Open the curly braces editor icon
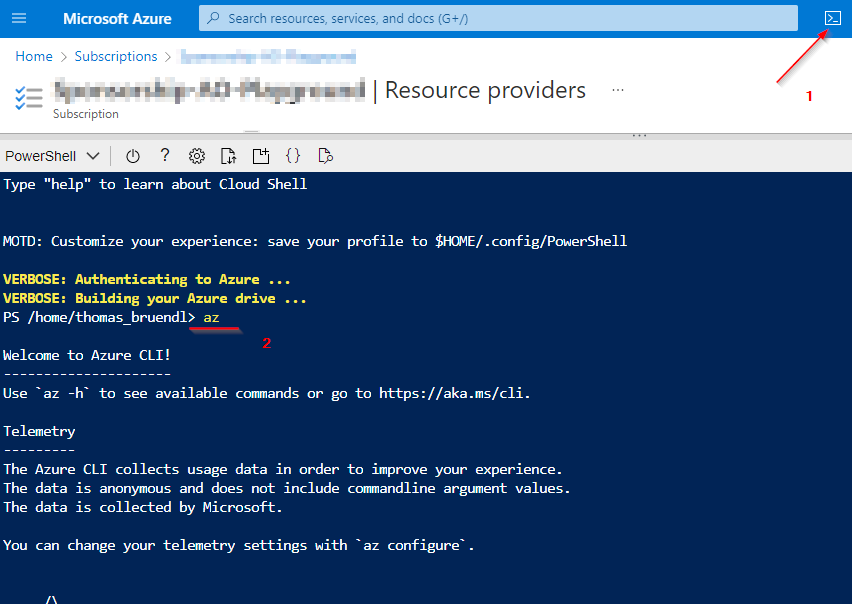The height and width of the screenshot is (604, 852). [x=293, y=156]
